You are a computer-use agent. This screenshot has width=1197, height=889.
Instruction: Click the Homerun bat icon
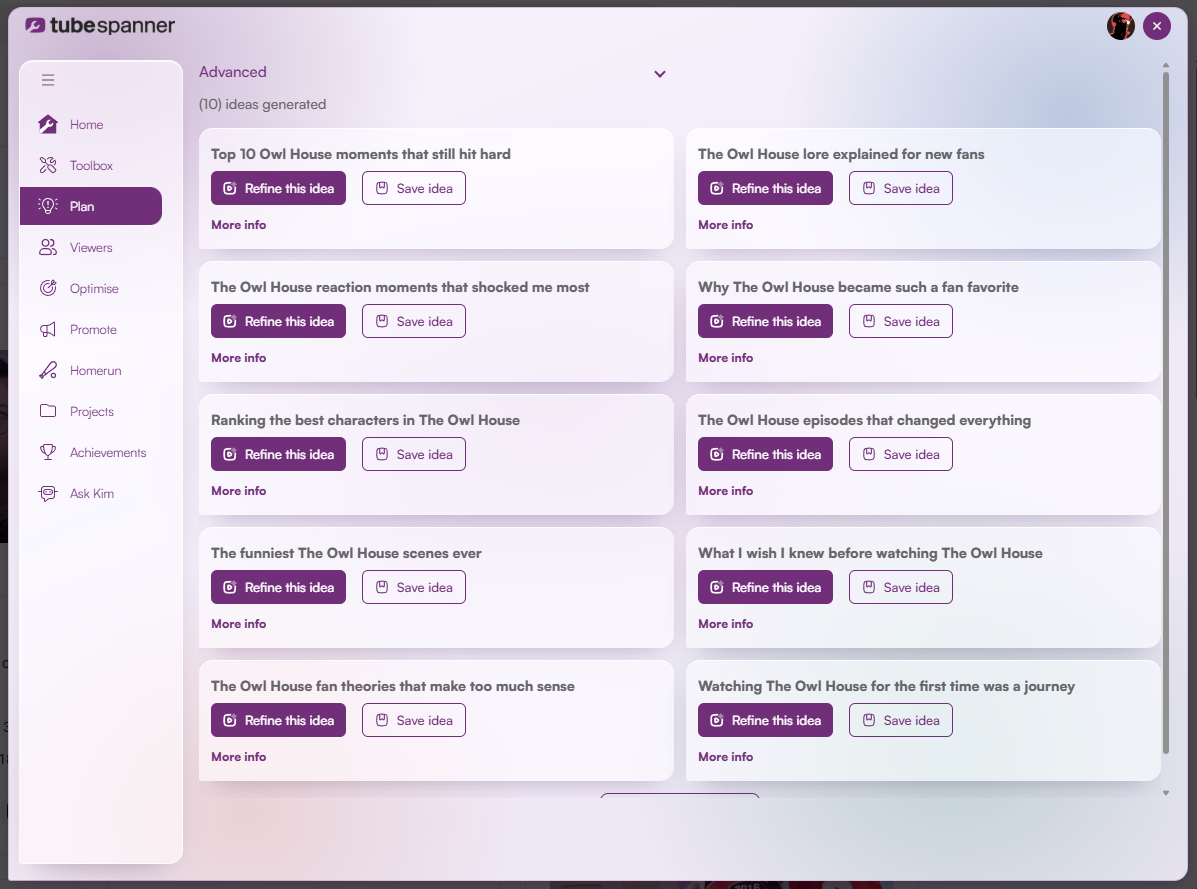point(48,370)
